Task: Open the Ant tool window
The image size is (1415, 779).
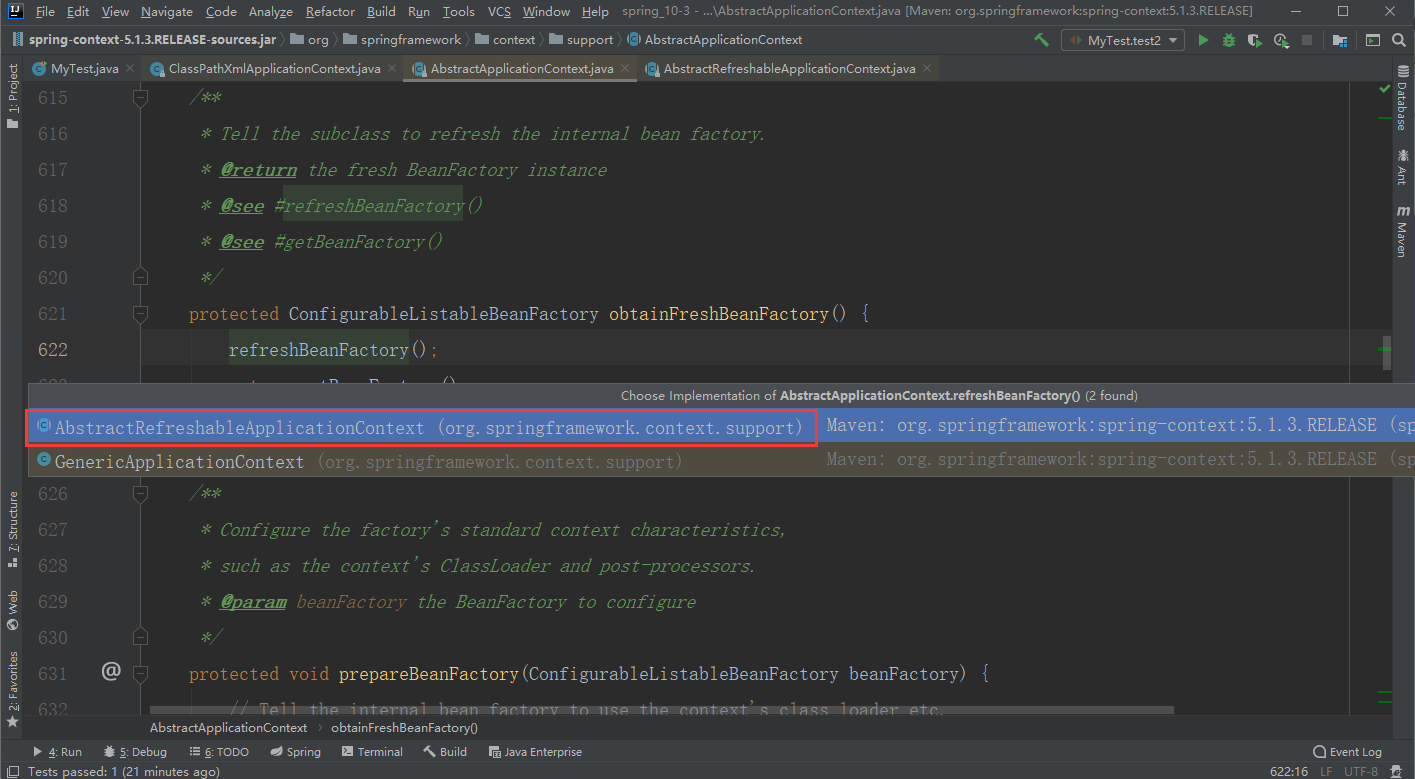Action: [x=1402, y=168]
